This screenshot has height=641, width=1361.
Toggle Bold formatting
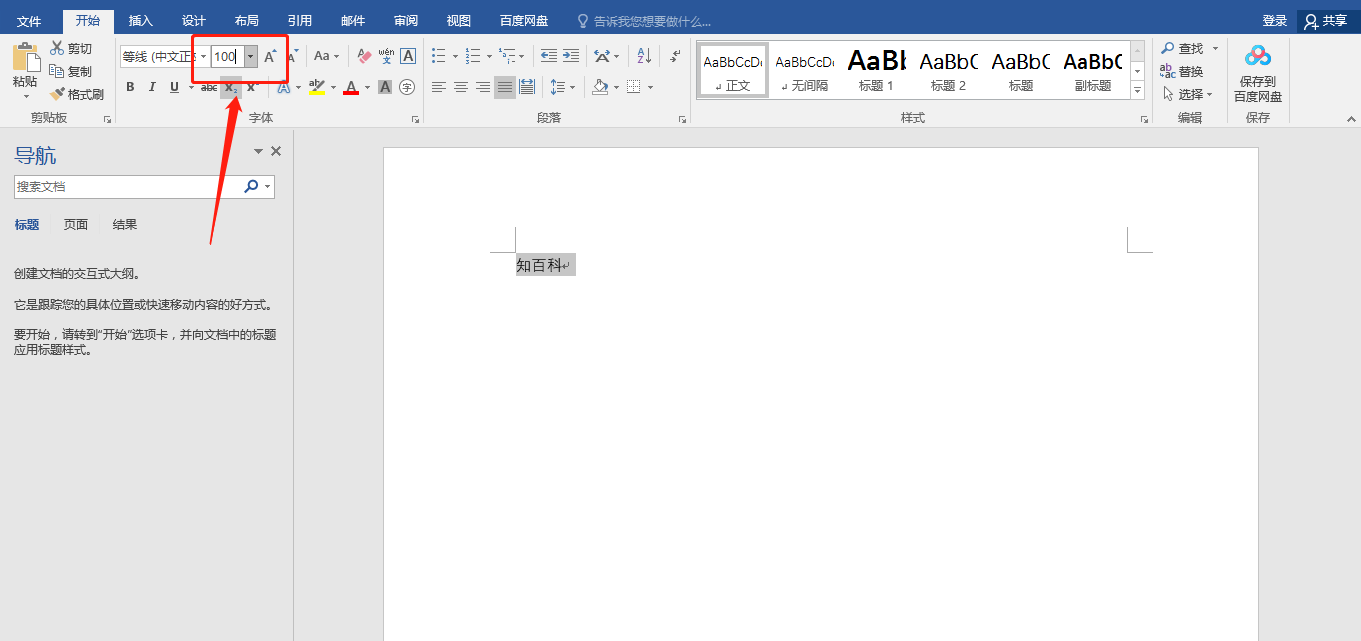point(130,87)
